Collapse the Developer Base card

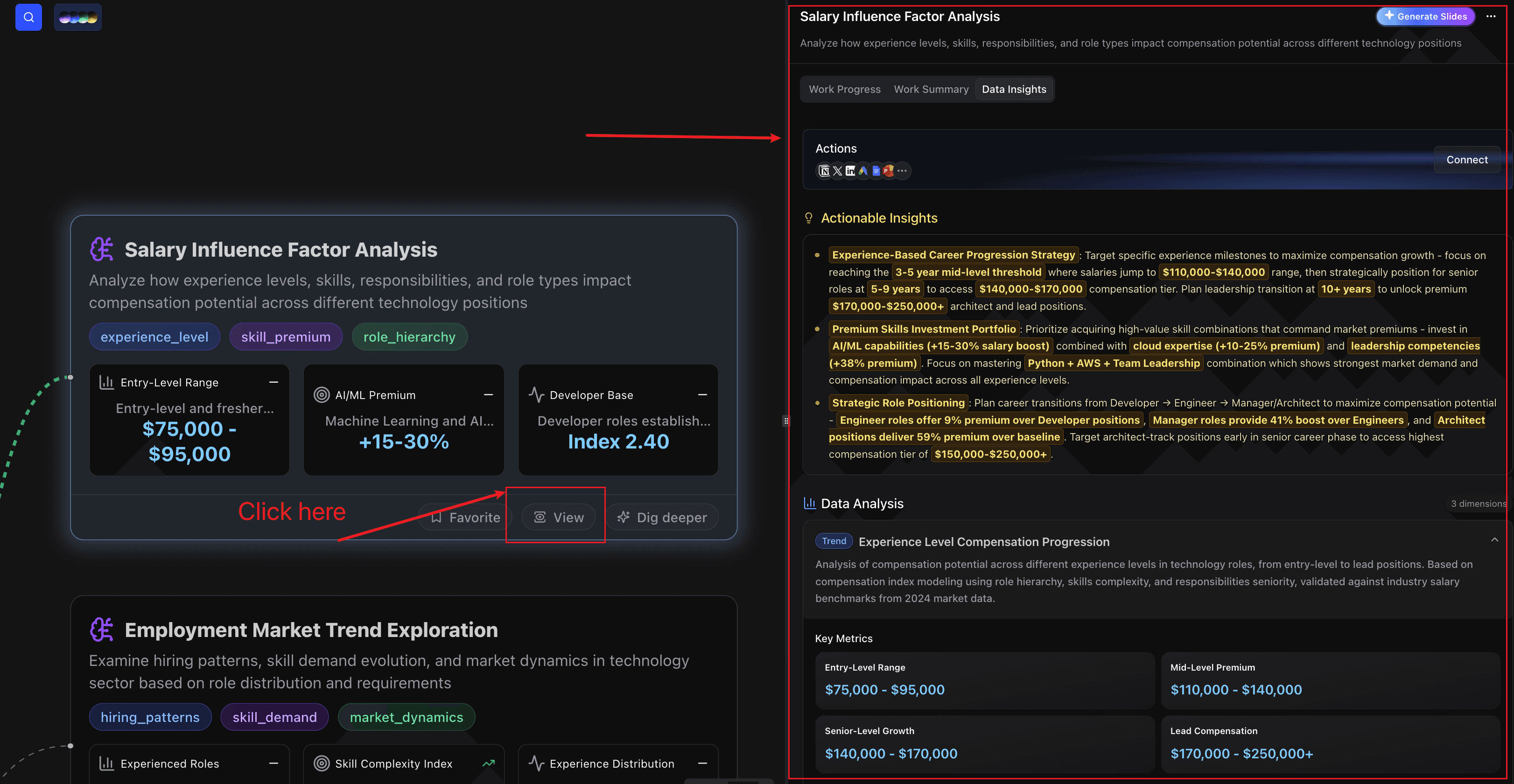pos(703,394)
